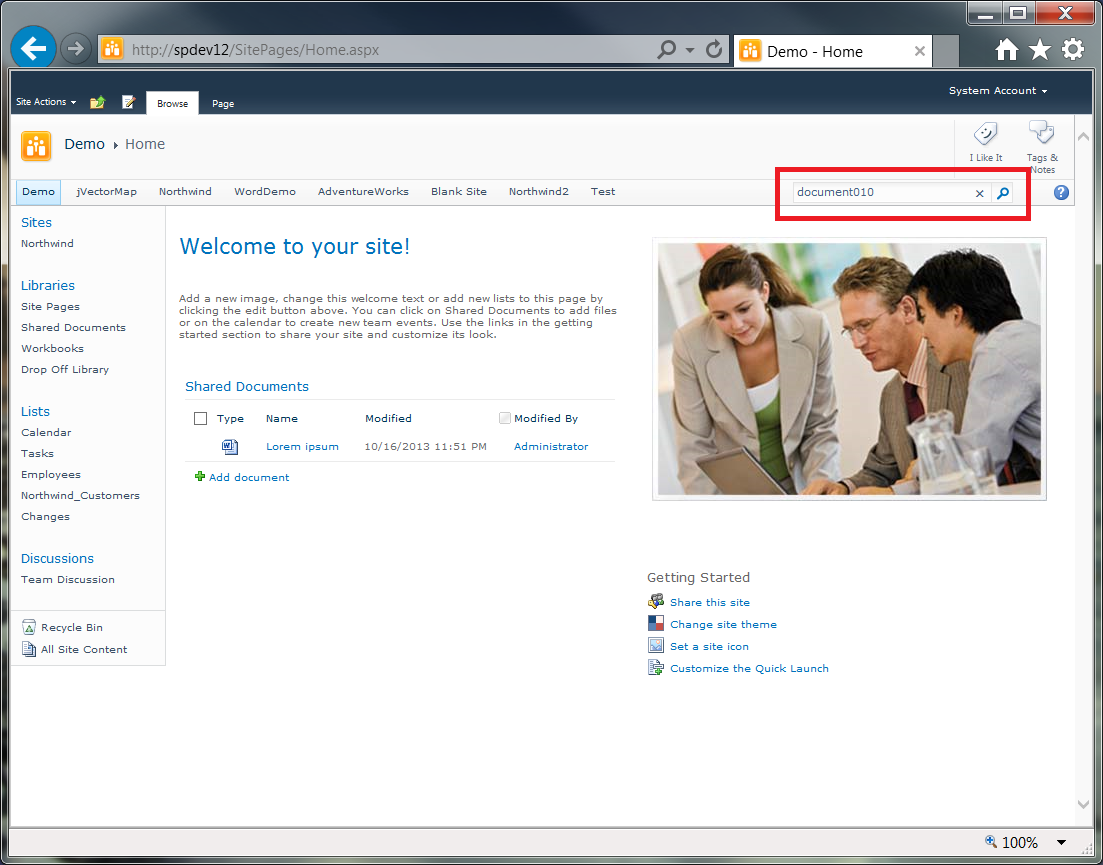Open the address bar autocomplete dropdown arrow

[690, 50]
